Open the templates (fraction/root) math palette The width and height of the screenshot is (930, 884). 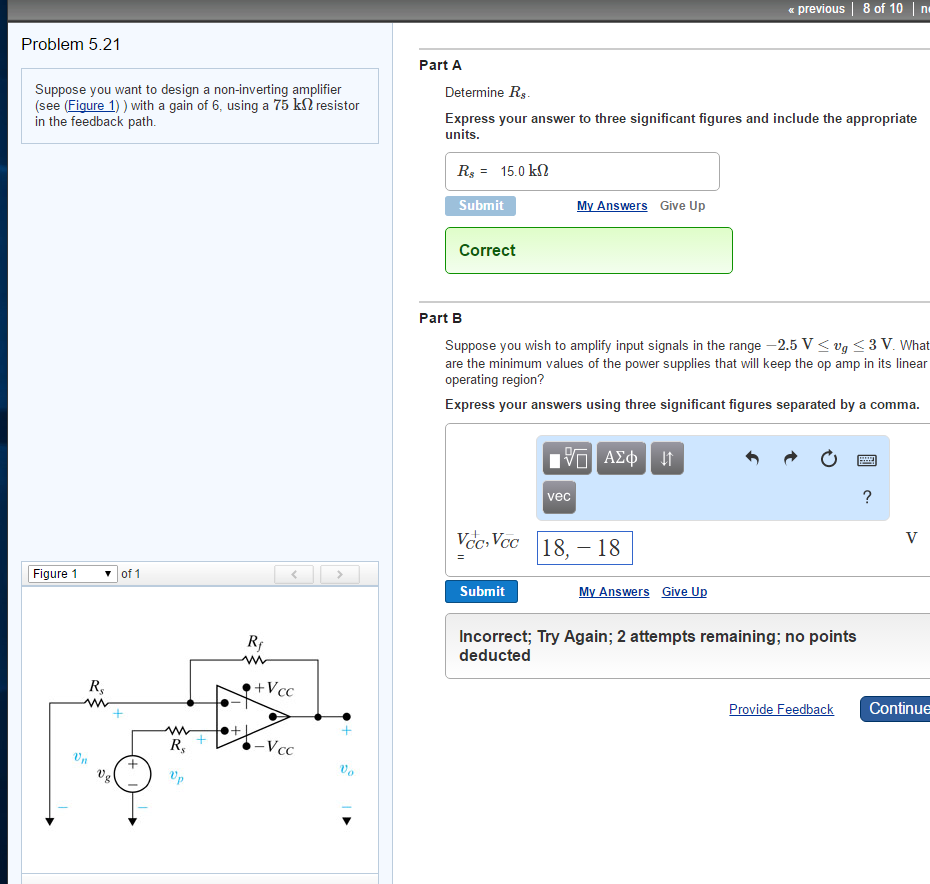(x=567, y=459)
